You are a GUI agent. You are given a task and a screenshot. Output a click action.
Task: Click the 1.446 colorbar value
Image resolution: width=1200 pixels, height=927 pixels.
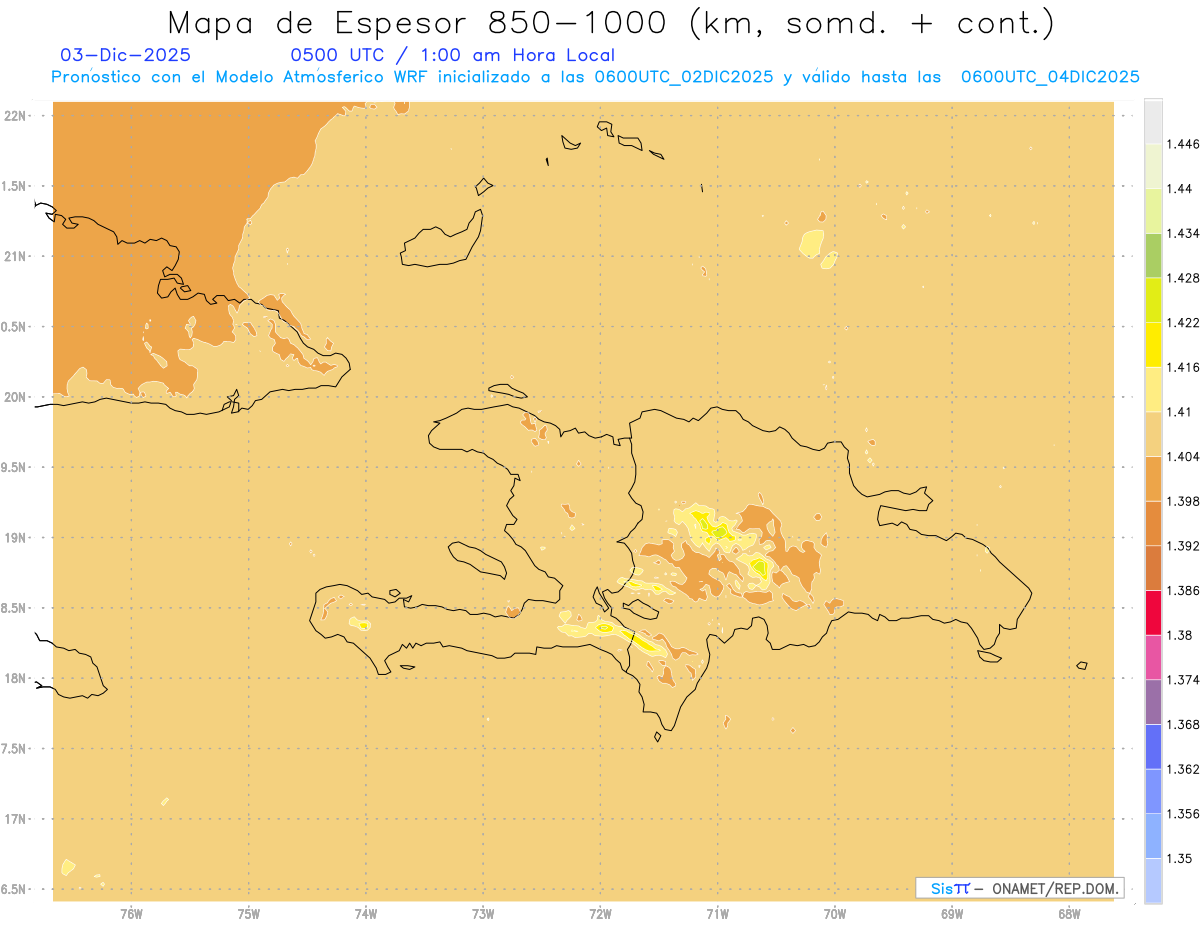(x=1183, y=144)
